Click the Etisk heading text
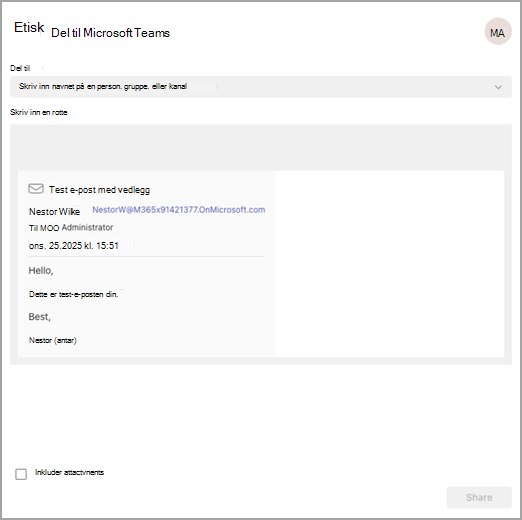 point(29,27)
